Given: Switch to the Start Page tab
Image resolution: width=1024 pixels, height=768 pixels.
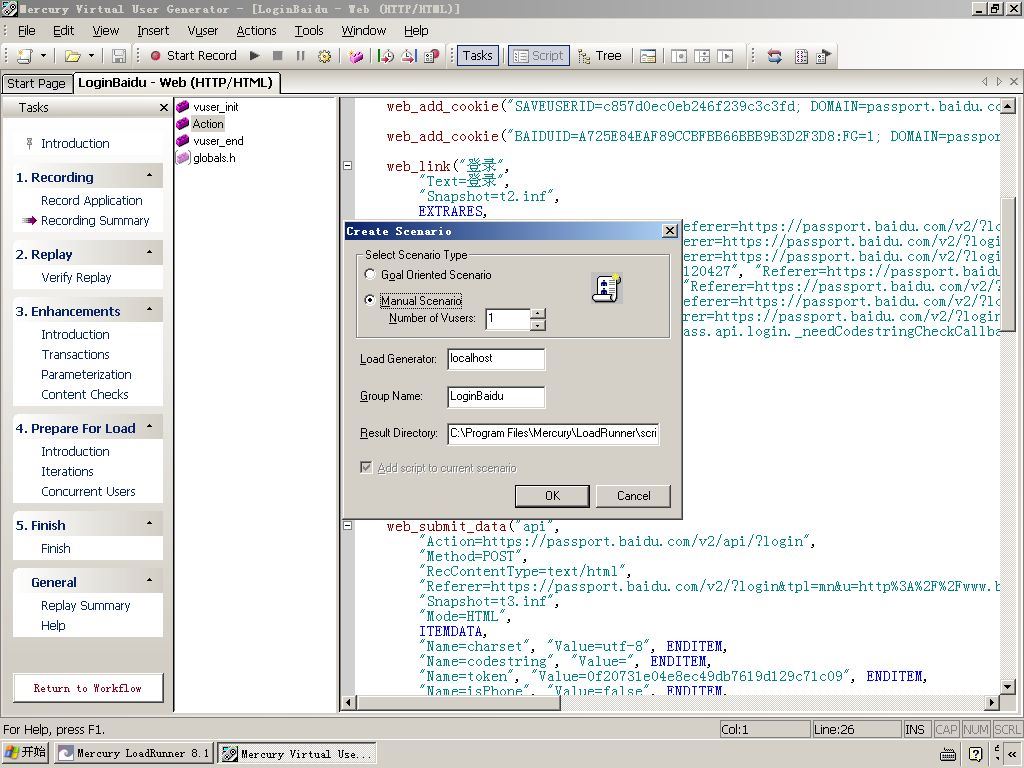Looking at the screenshot, I should coord(37,84).
